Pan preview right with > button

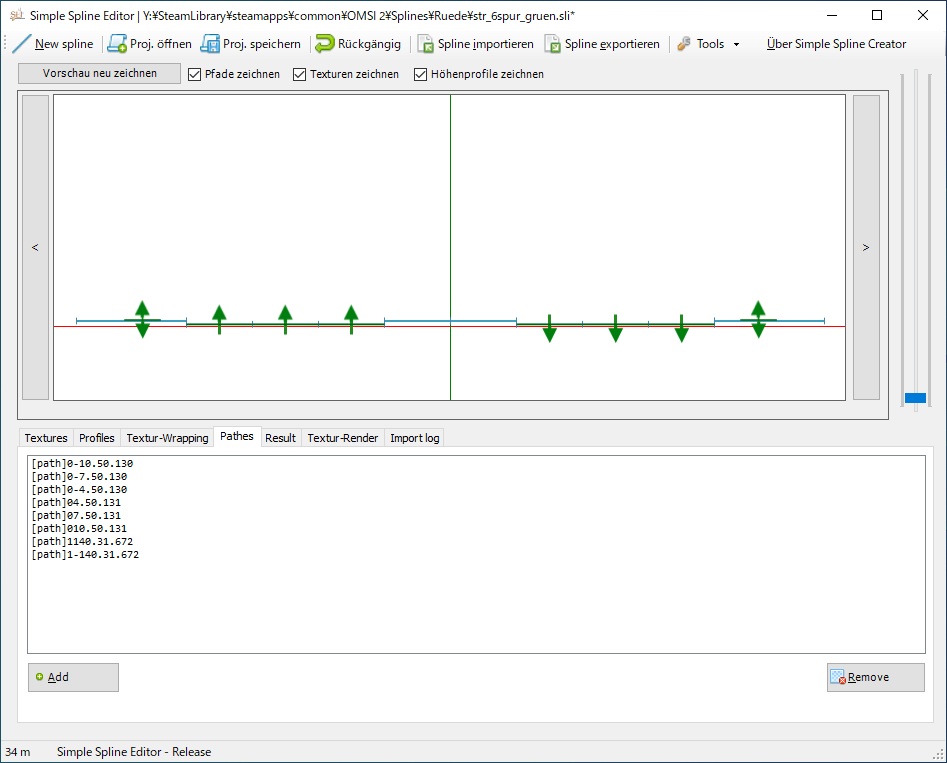(866, 247)
